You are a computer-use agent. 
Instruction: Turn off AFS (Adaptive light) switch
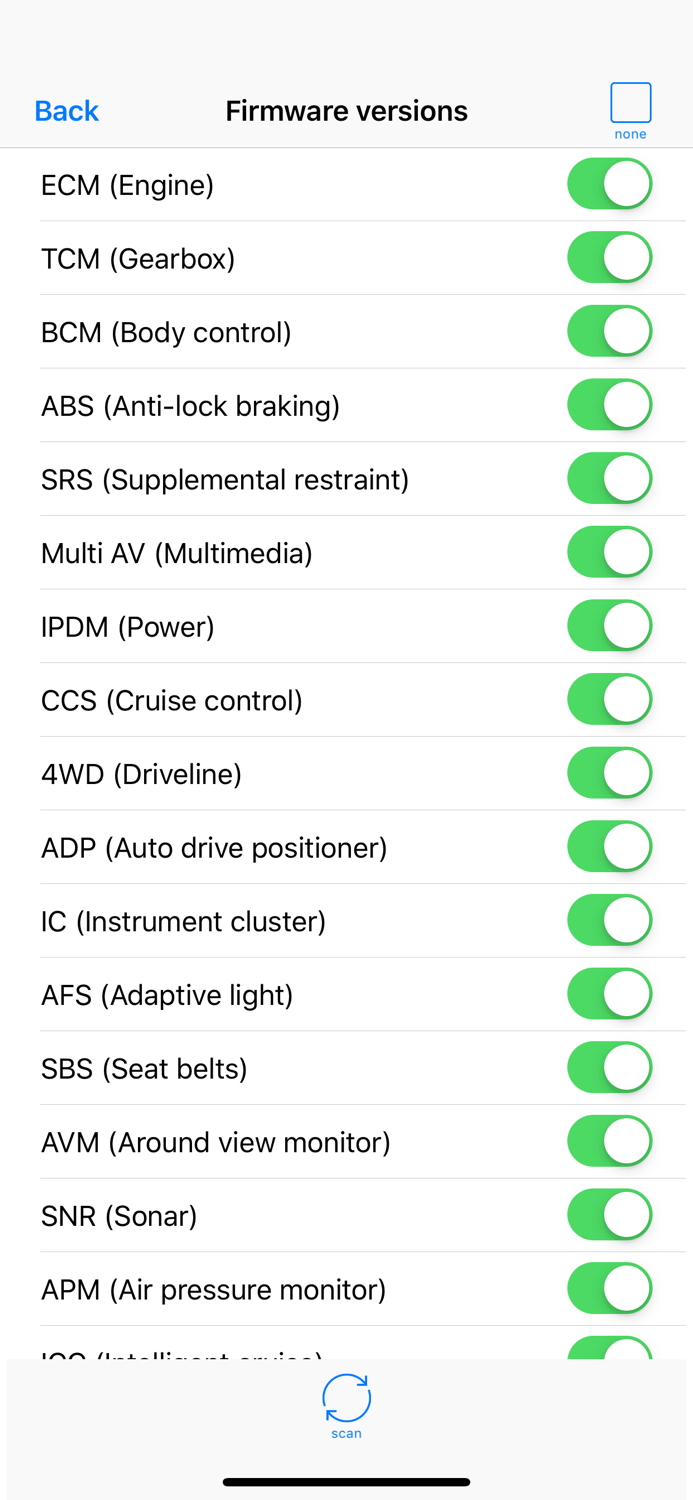[x=609, y=995]
